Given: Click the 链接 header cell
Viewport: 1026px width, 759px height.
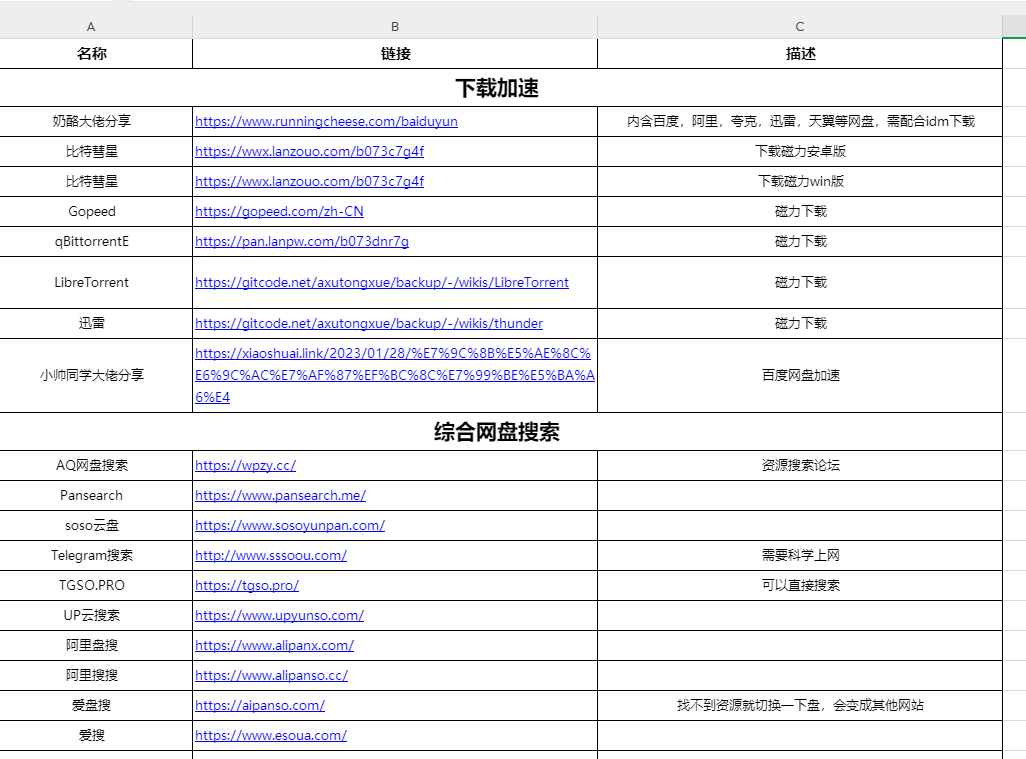Looking at the screenshot, I should [x=395, y=54].
